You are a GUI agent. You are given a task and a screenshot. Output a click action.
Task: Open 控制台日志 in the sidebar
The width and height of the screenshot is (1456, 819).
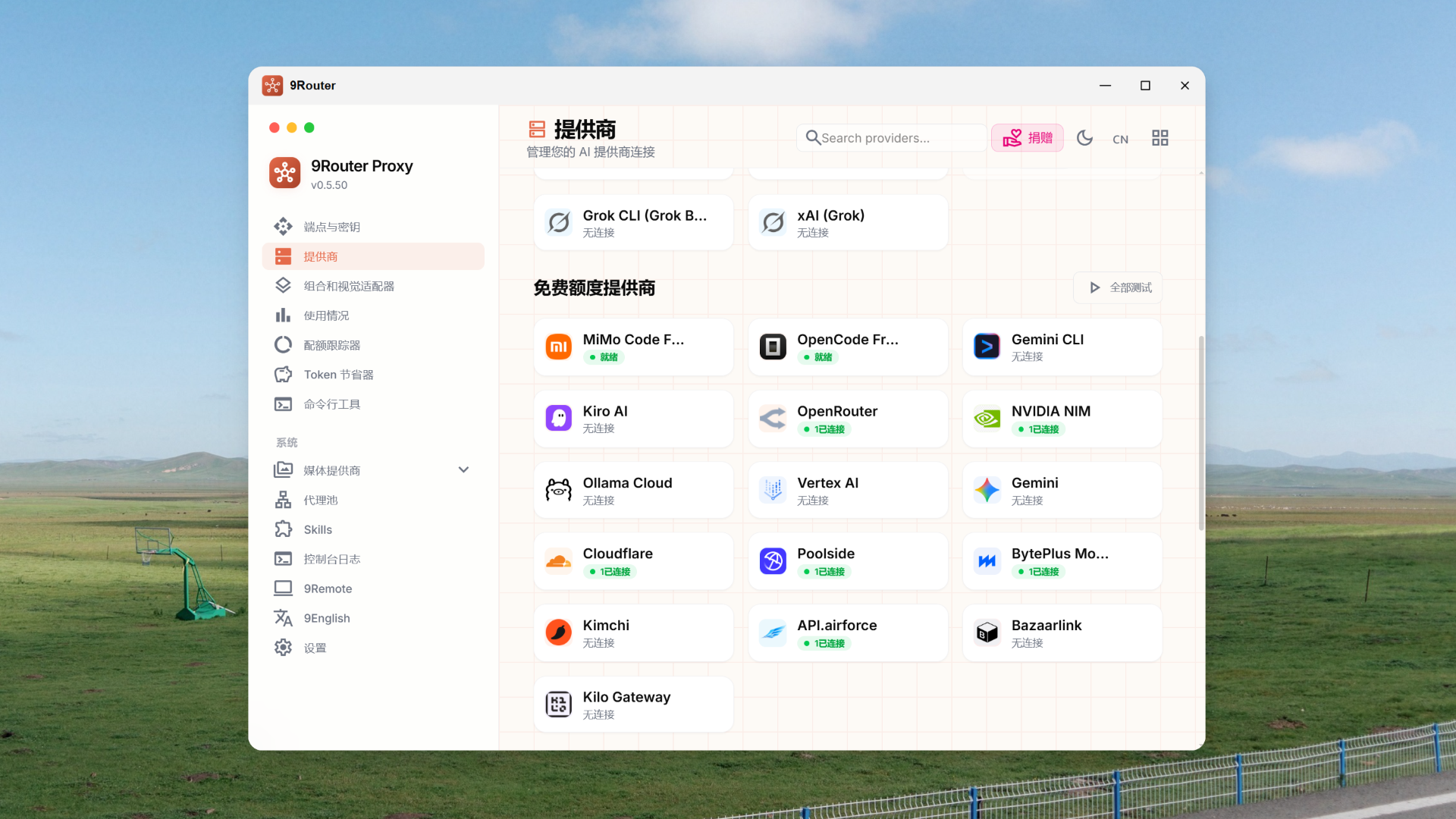click(x=373, y=560)
